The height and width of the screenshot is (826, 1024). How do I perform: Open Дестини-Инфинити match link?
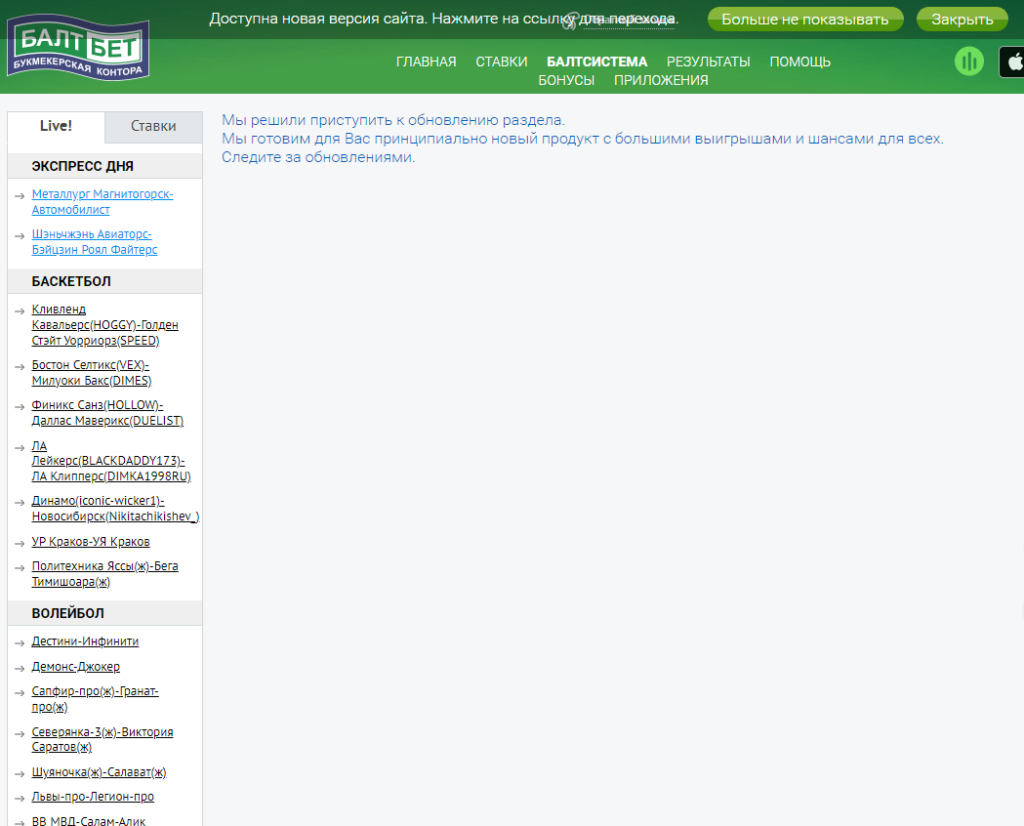coord(85,641)
